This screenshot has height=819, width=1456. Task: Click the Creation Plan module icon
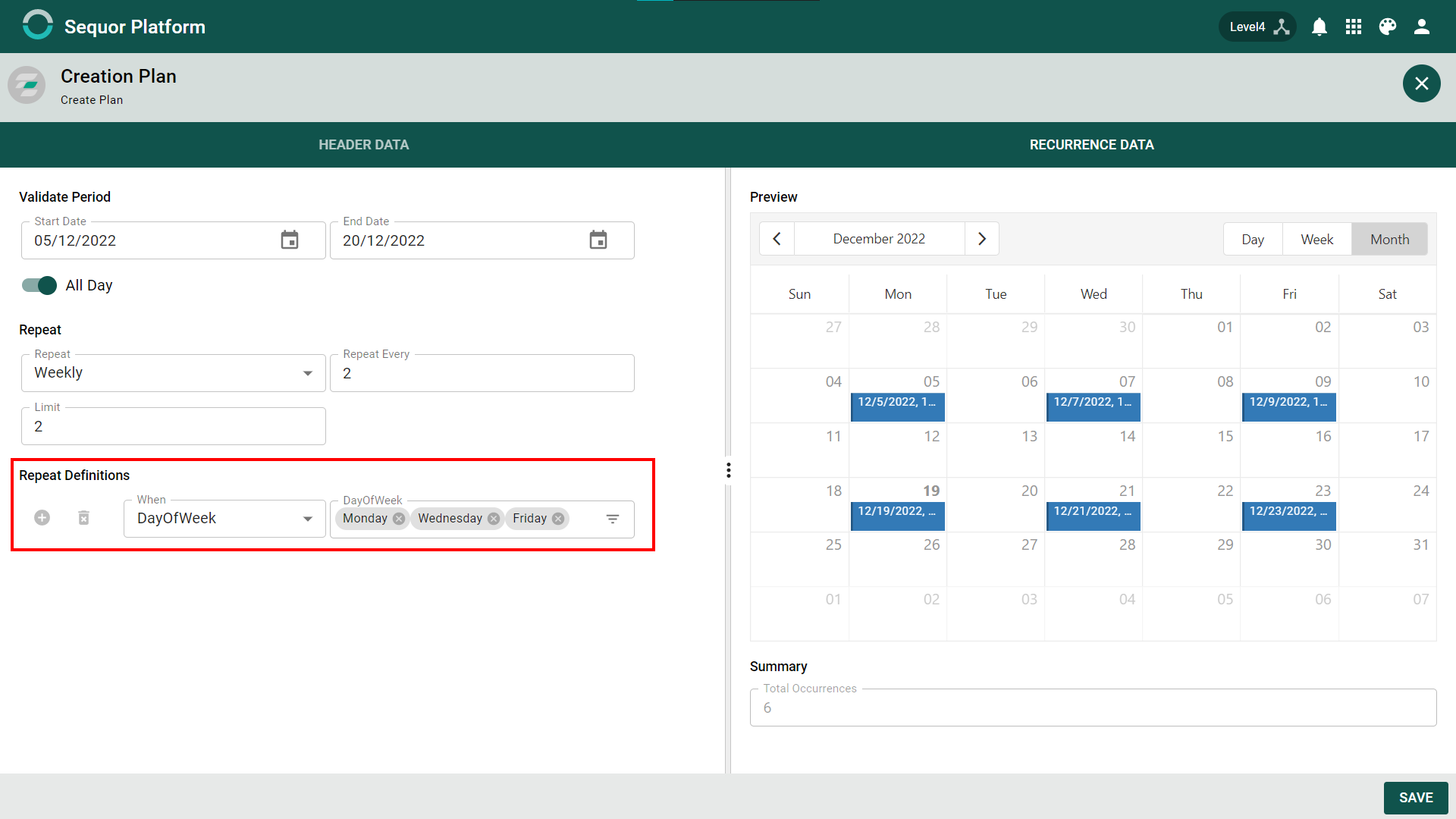(27, 84)
